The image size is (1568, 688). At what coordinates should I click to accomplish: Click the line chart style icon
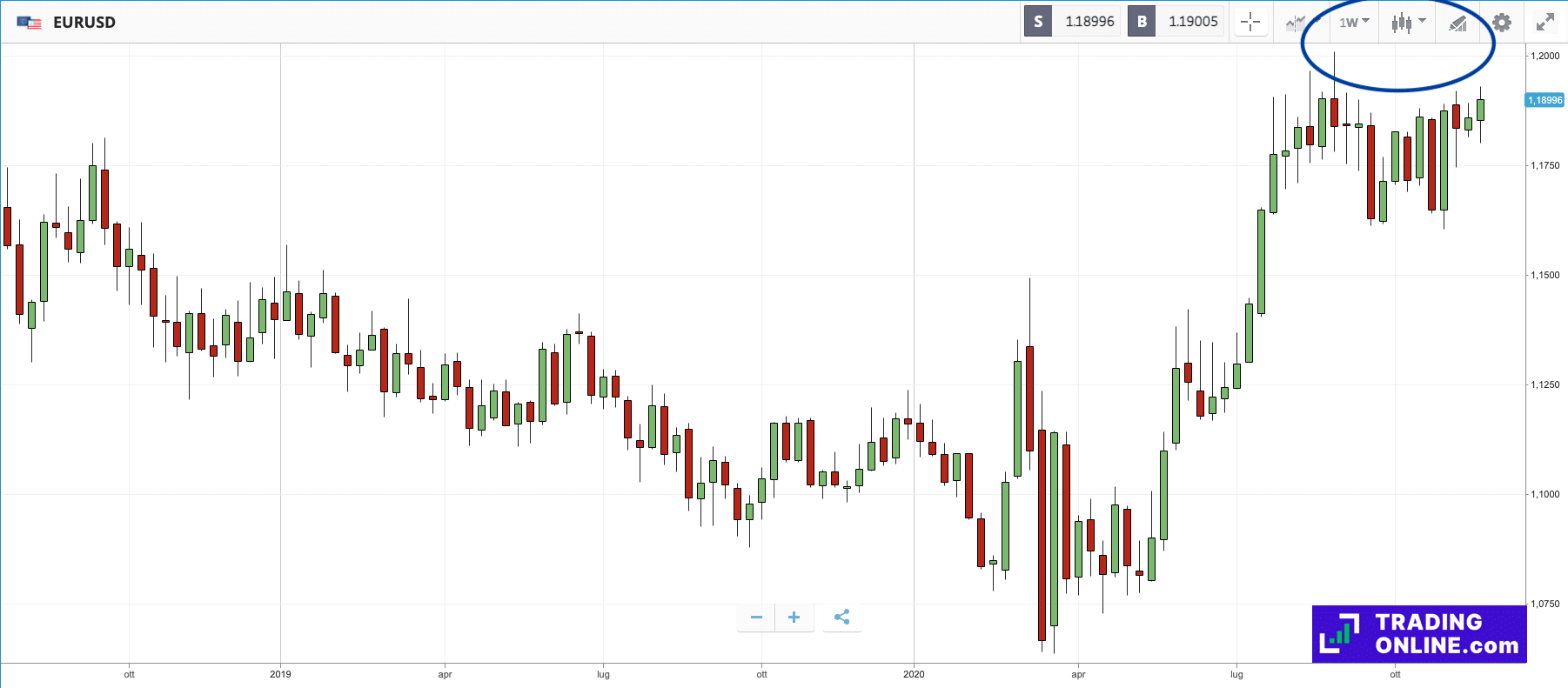tap(1294, 23)
